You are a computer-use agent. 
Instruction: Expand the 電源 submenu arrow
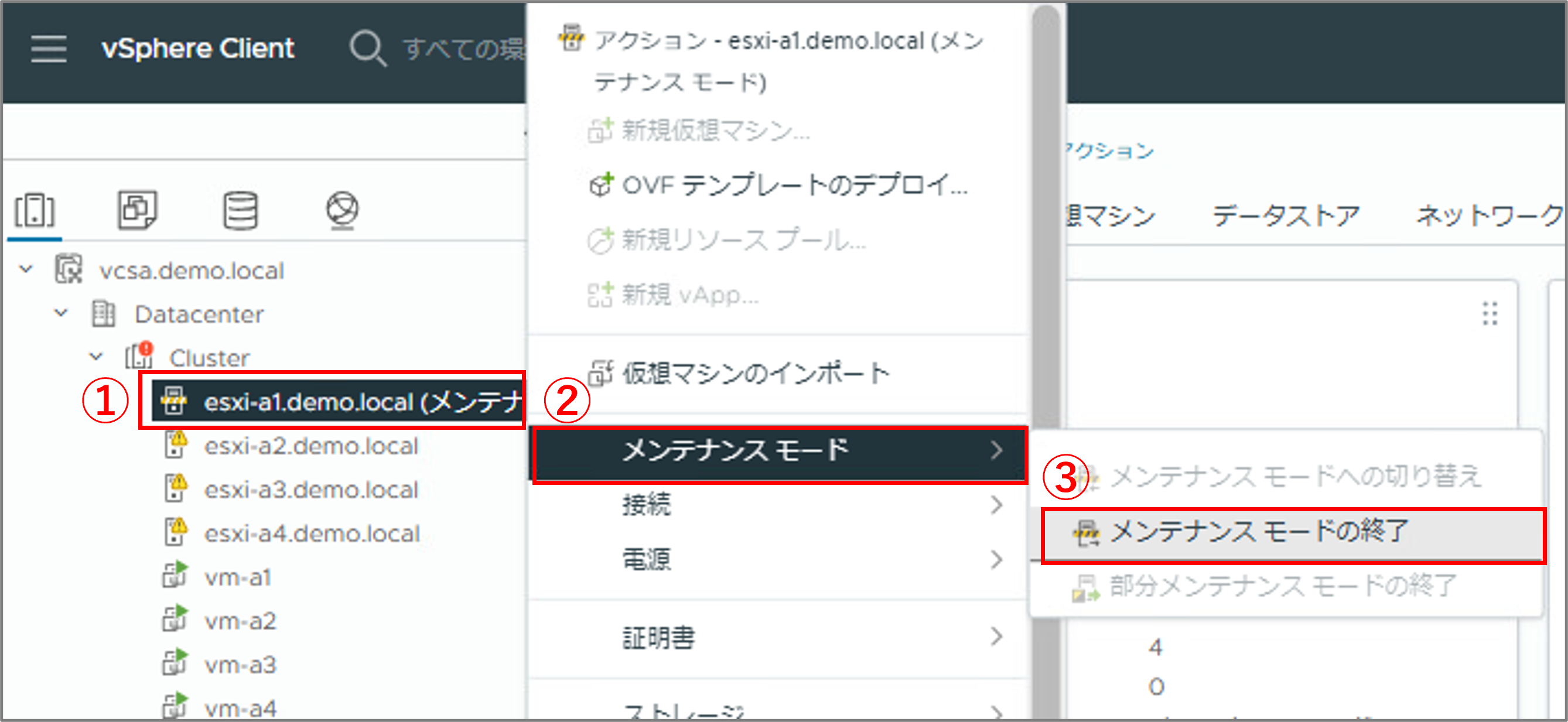(996, 559)
